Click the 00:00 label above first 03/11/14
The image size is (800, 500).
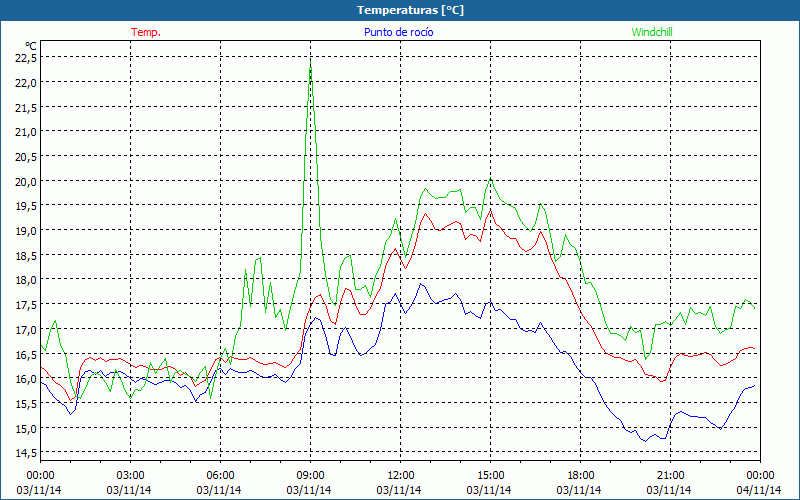40,475
